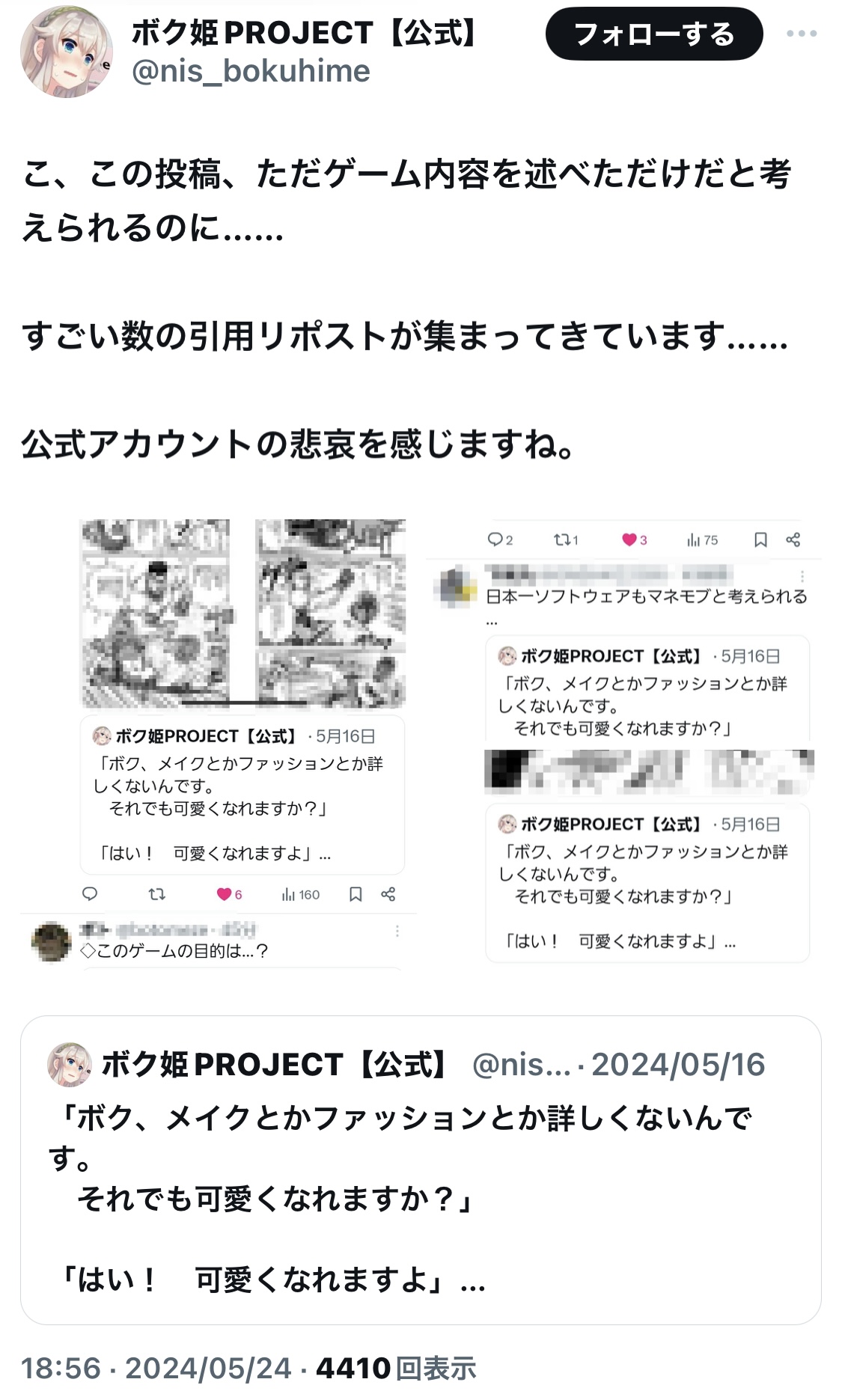Screen dimensions: 842x1400
Task: Tap the フォローする follow button
Action: (654, 34)
